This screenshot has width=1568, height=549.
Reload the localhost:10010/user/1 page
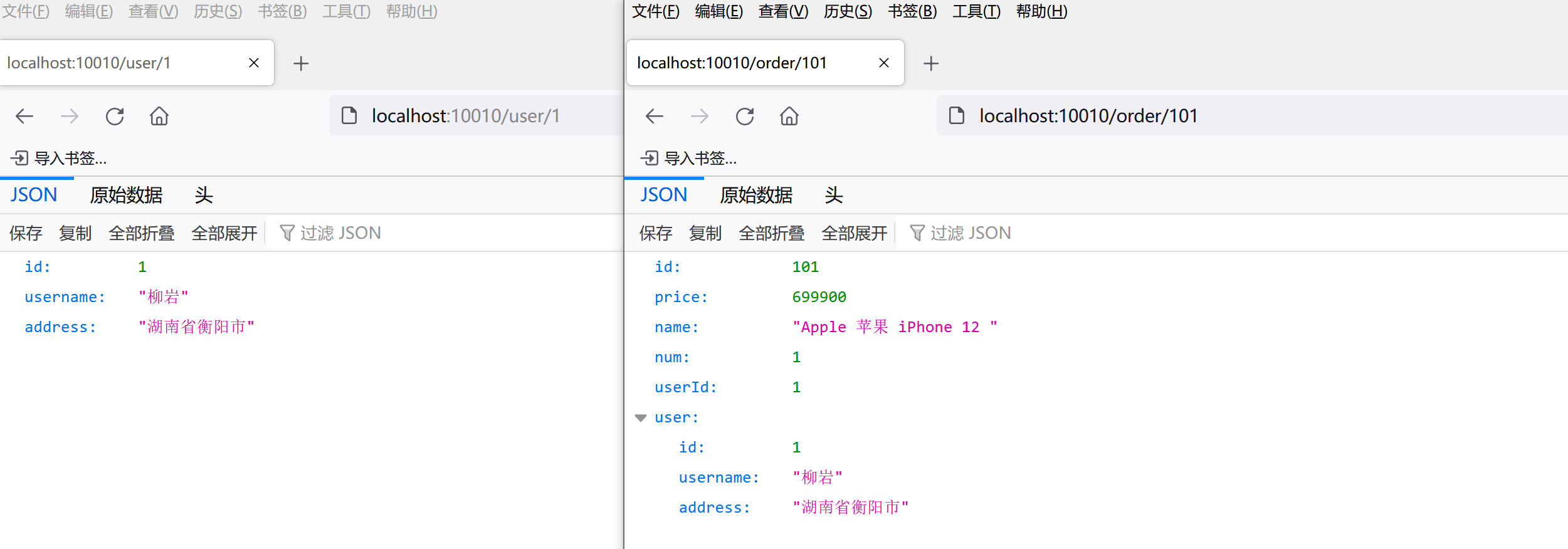(115, 116)
